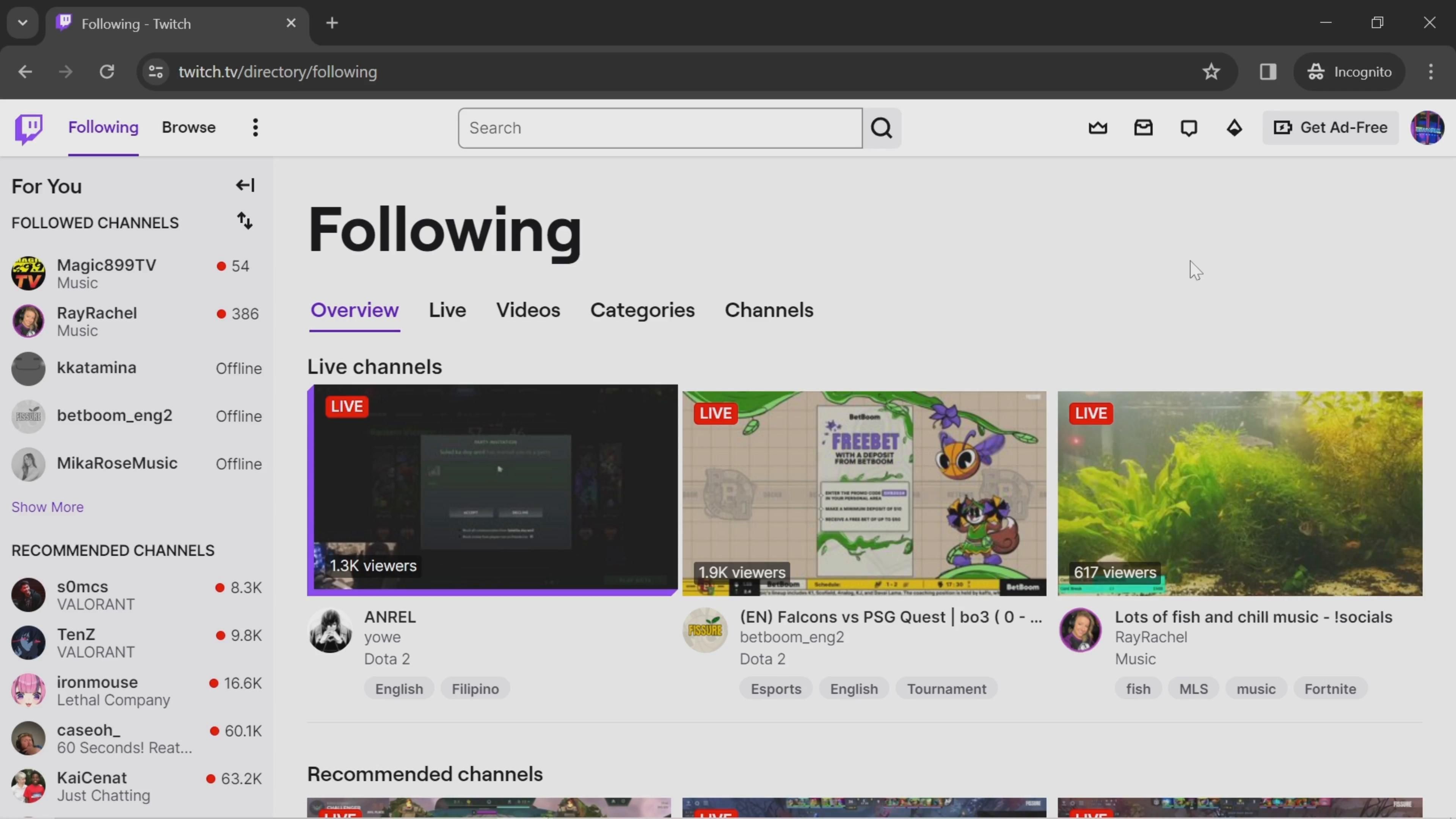Expand followed channels with Show More
The image size is (1456, 819).
47,507
